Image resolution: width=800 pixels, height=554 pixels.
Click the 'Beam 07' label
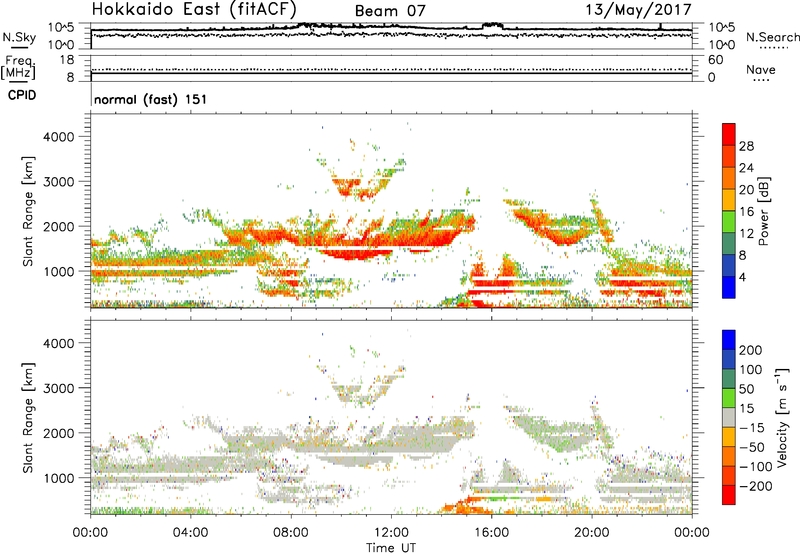click(x=390, y=11)
